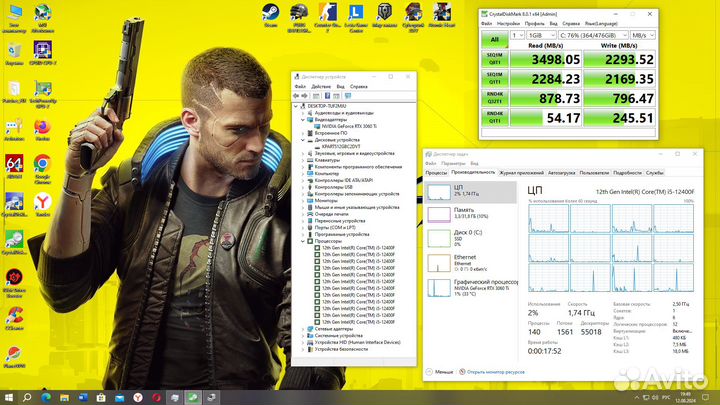This screenshot has width=720, height=405.
Task: Open the This PC desktop icon
Action: [x=14, y=18]
